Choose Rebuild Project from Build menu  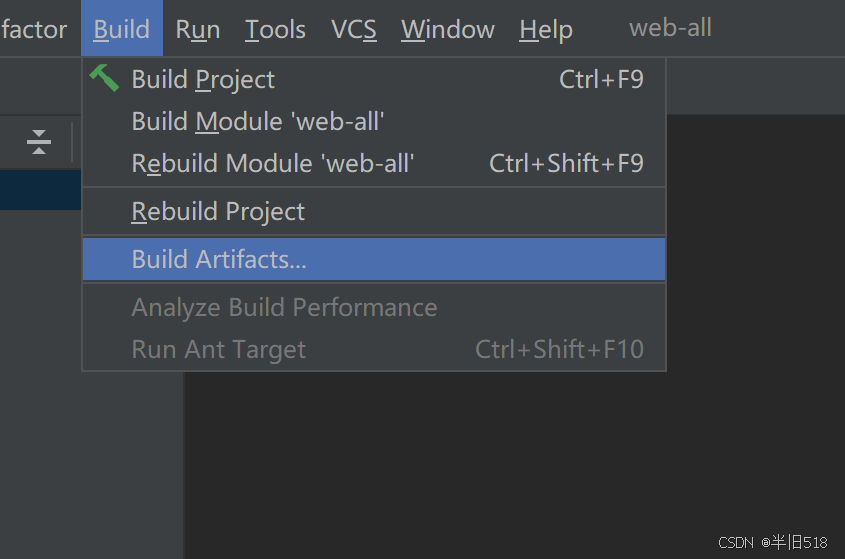click(x=374, y=211)
